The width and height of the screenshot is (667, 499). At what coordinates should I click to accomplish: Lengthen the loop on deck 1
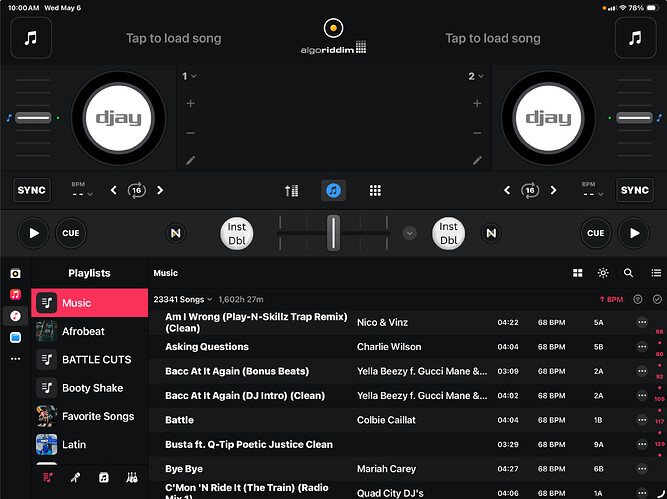click(x=160, y=190)
